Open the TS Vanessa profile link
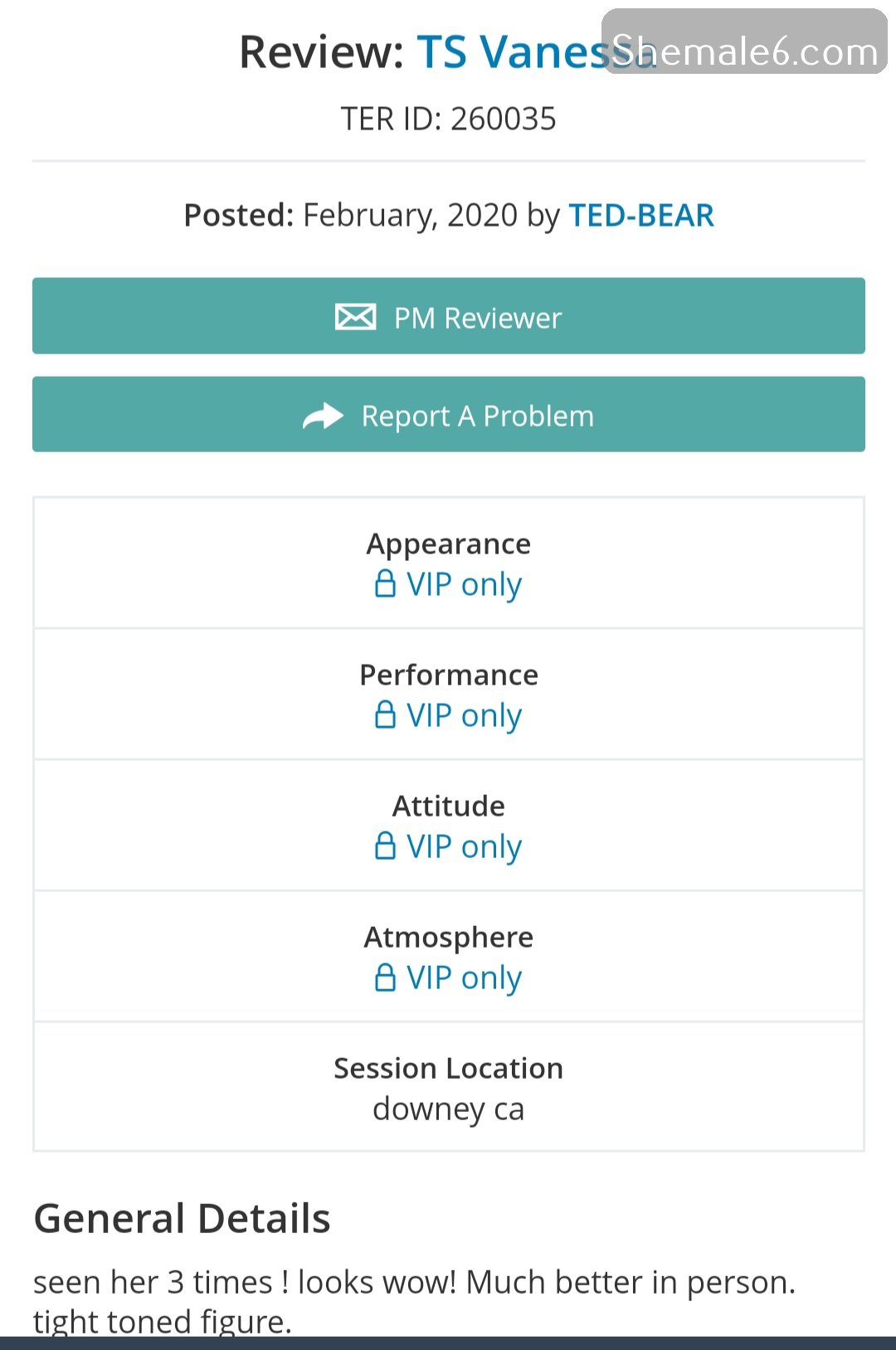 536,52
